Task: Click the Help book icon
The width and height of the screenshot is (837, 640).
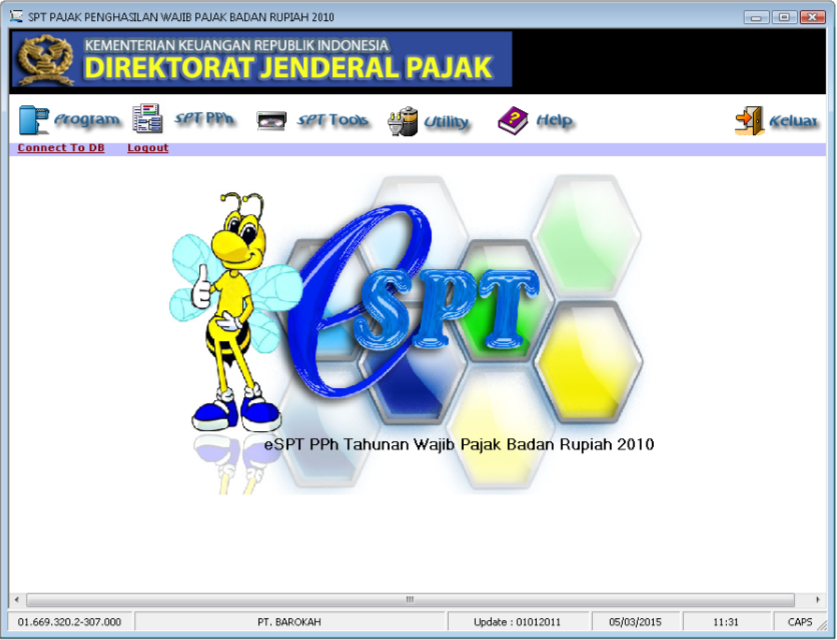Action: tap(512, 121)
